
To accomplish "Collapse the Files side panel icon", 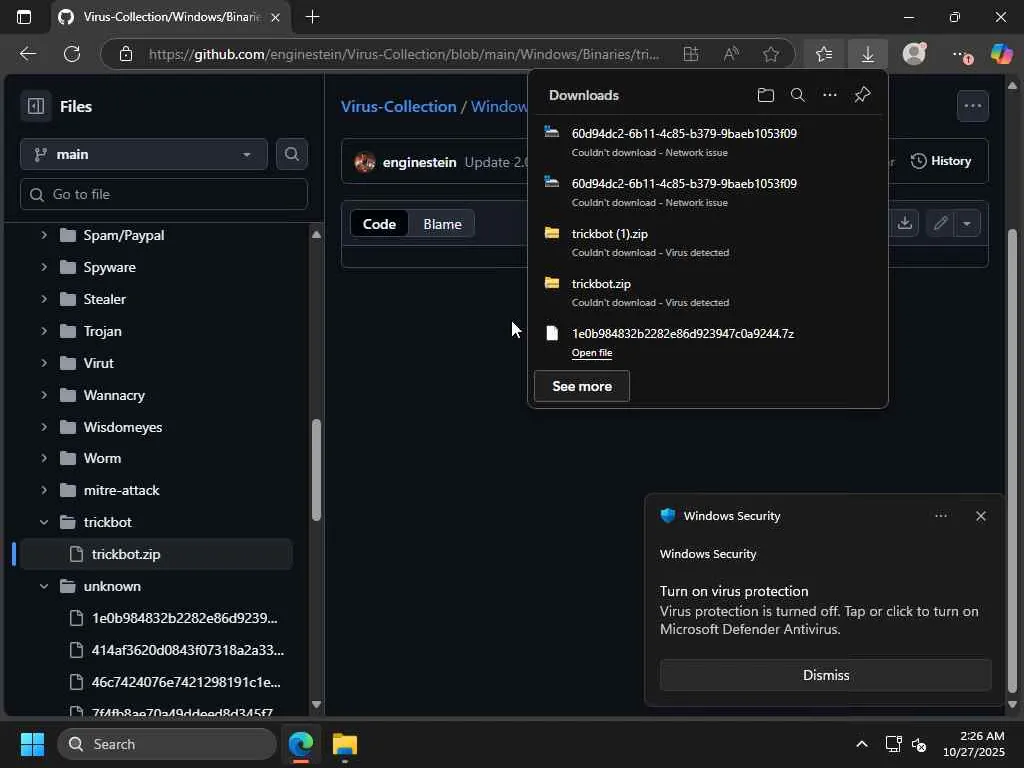I will (36, 106).
